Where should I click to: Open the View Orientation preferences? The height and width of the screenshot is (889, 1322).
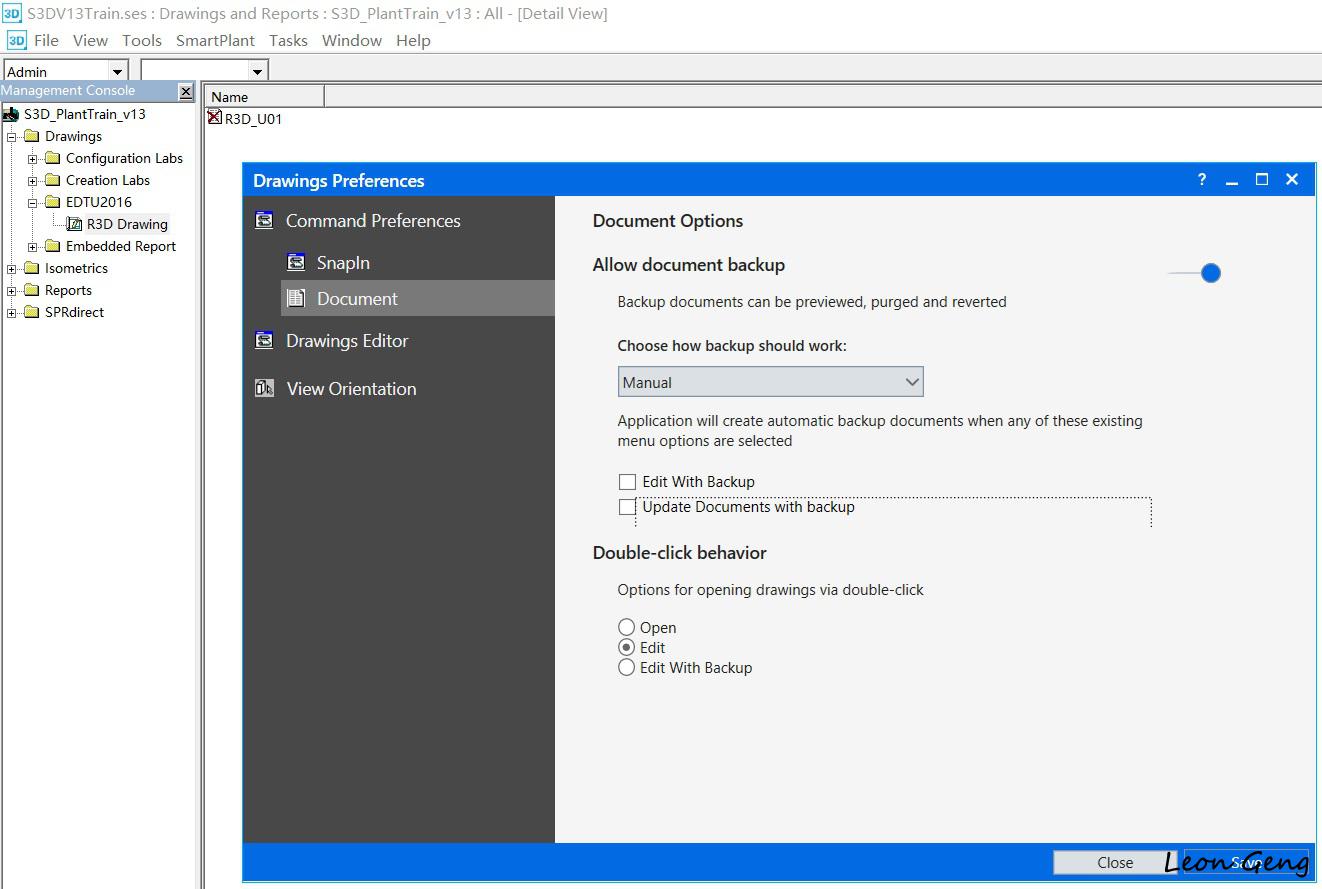[351, 388]
